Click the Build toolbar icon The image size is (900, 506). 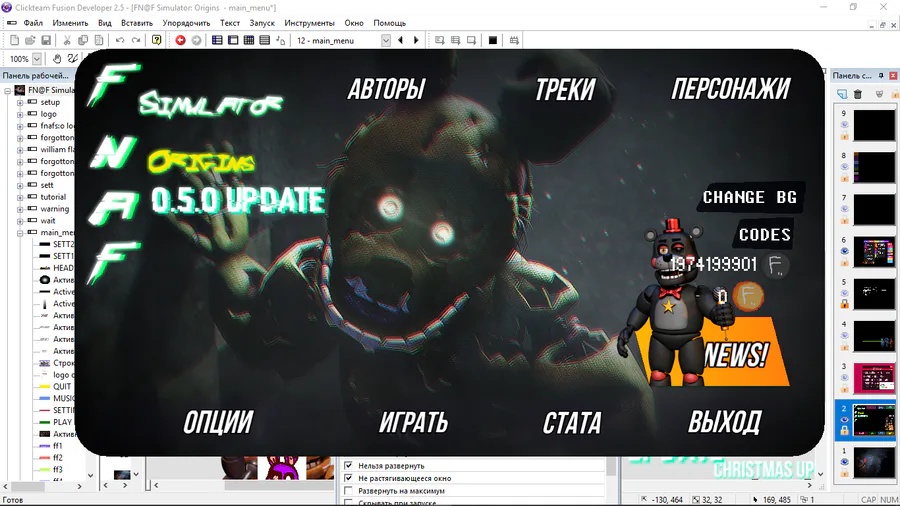[x=514, y=40]
